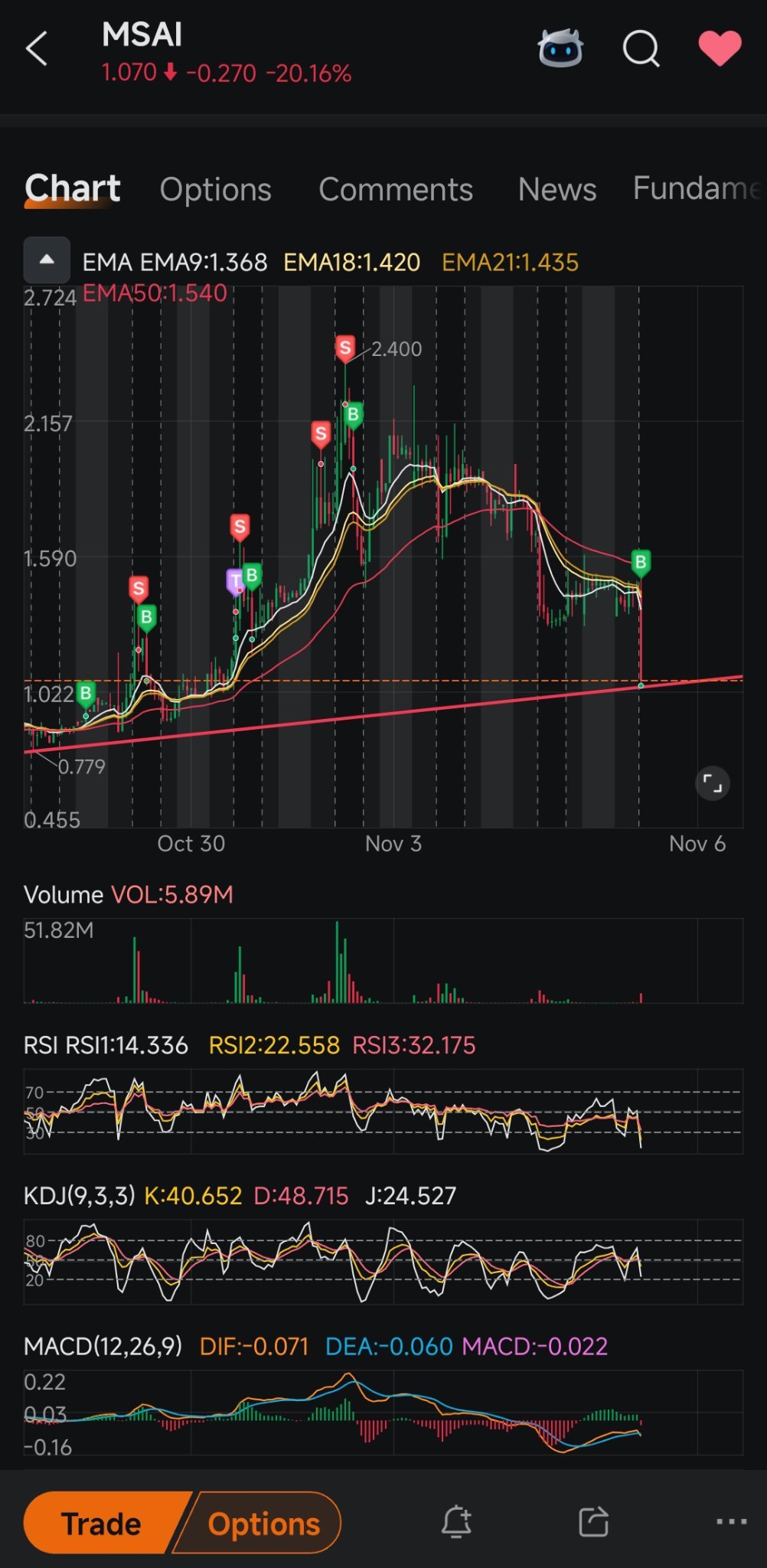Open the MACD(12,26,9) indicator settings
This screenshot has width=767, height=1568.
point(103,1346)
